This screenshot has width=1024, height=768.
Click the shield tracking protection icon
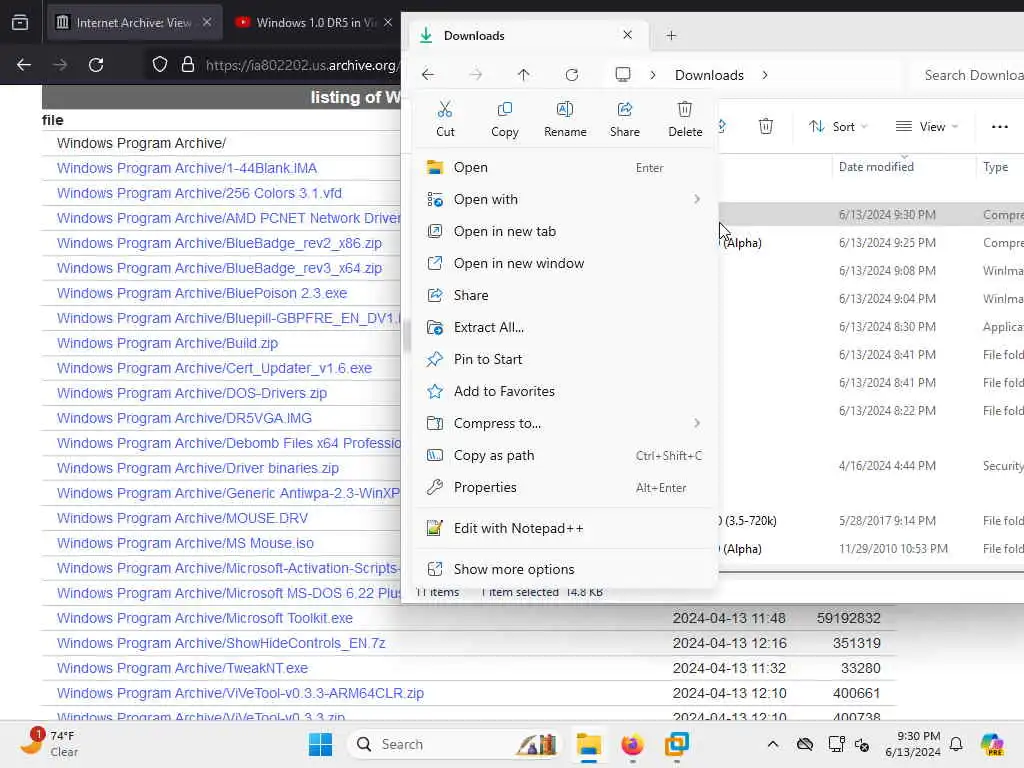pyautogui.click(x=159, y=65)
